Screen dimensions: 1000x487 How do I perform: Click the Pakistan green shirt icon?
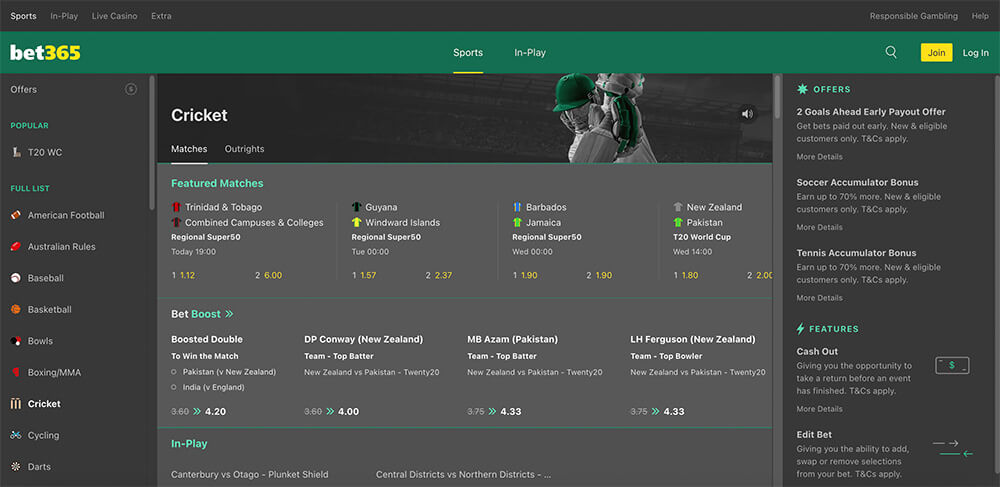coord(678,222)
